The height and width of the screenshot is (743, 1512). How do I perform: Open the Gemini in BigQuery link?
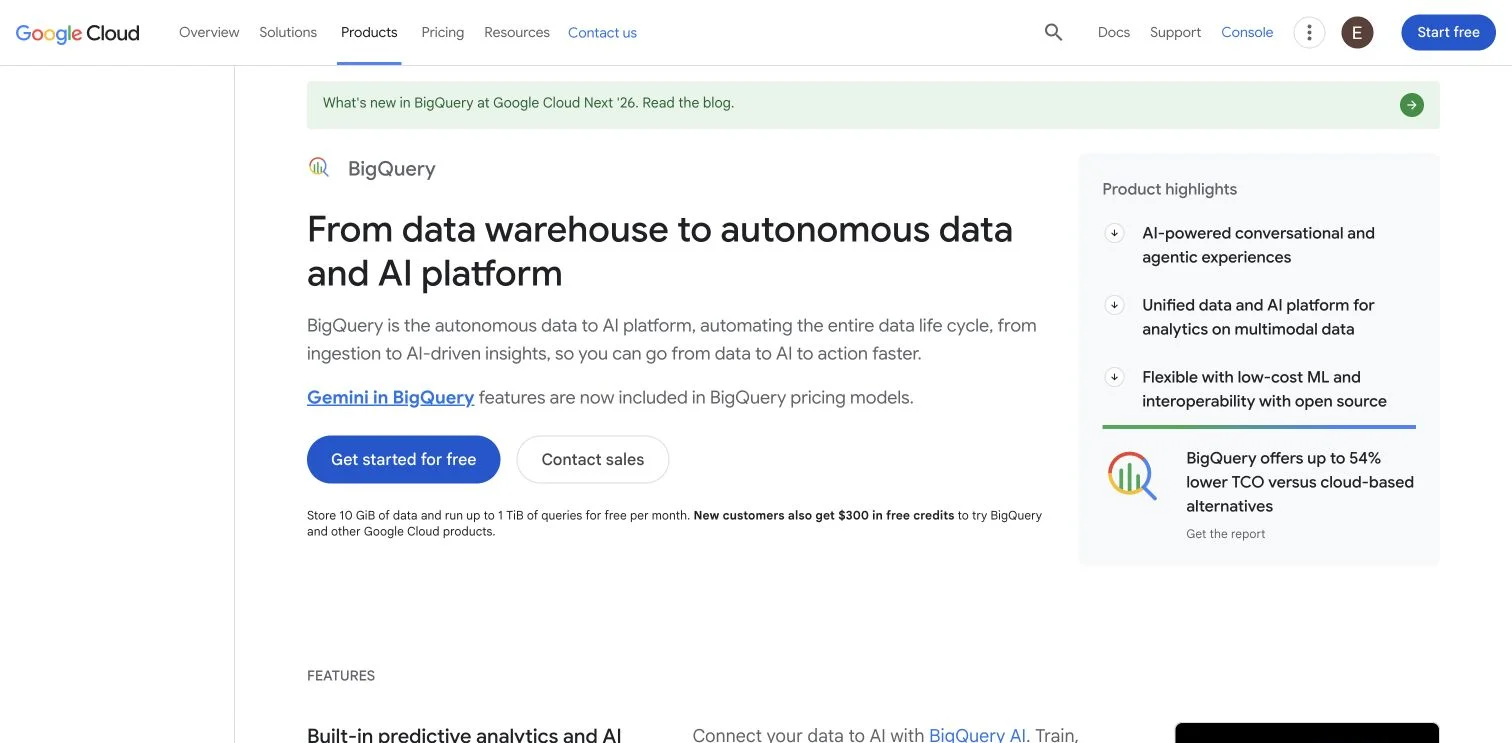point(390,397)
